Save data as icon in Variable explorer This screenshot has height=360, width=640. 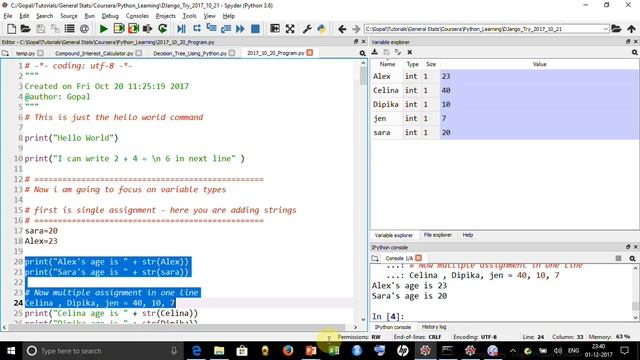(398, 52)
